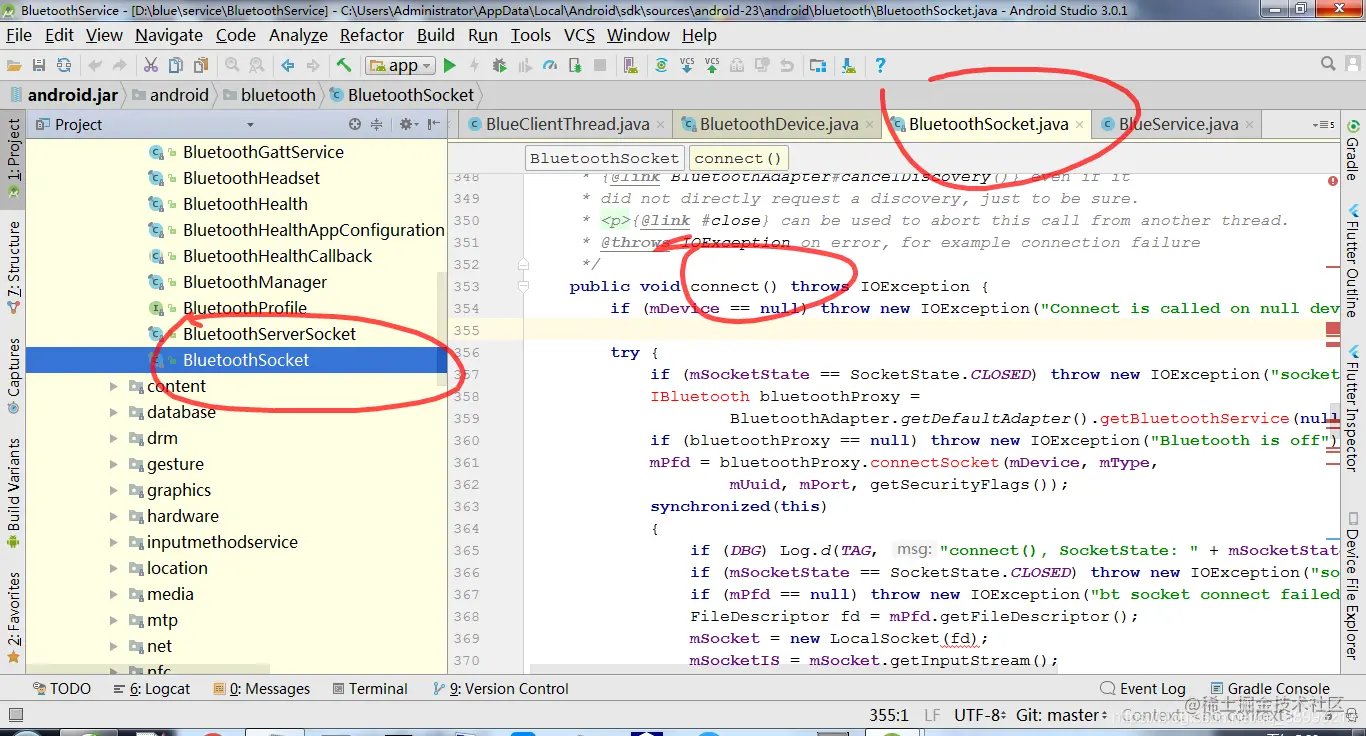Viewport: 1366px width, 736px height.
Task: Click the Sync Project with Gradle icon
Action: tap(662, 65)
